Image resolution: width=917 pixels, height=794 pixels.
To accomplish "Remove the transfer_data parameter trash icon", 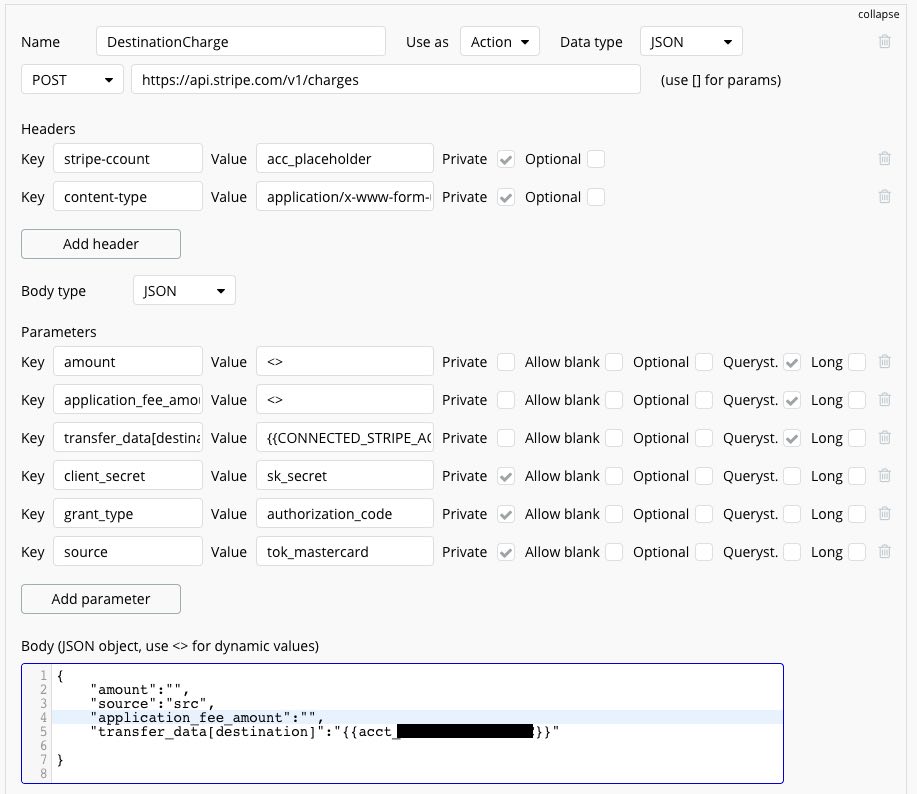I will click(x=884, y=437).
